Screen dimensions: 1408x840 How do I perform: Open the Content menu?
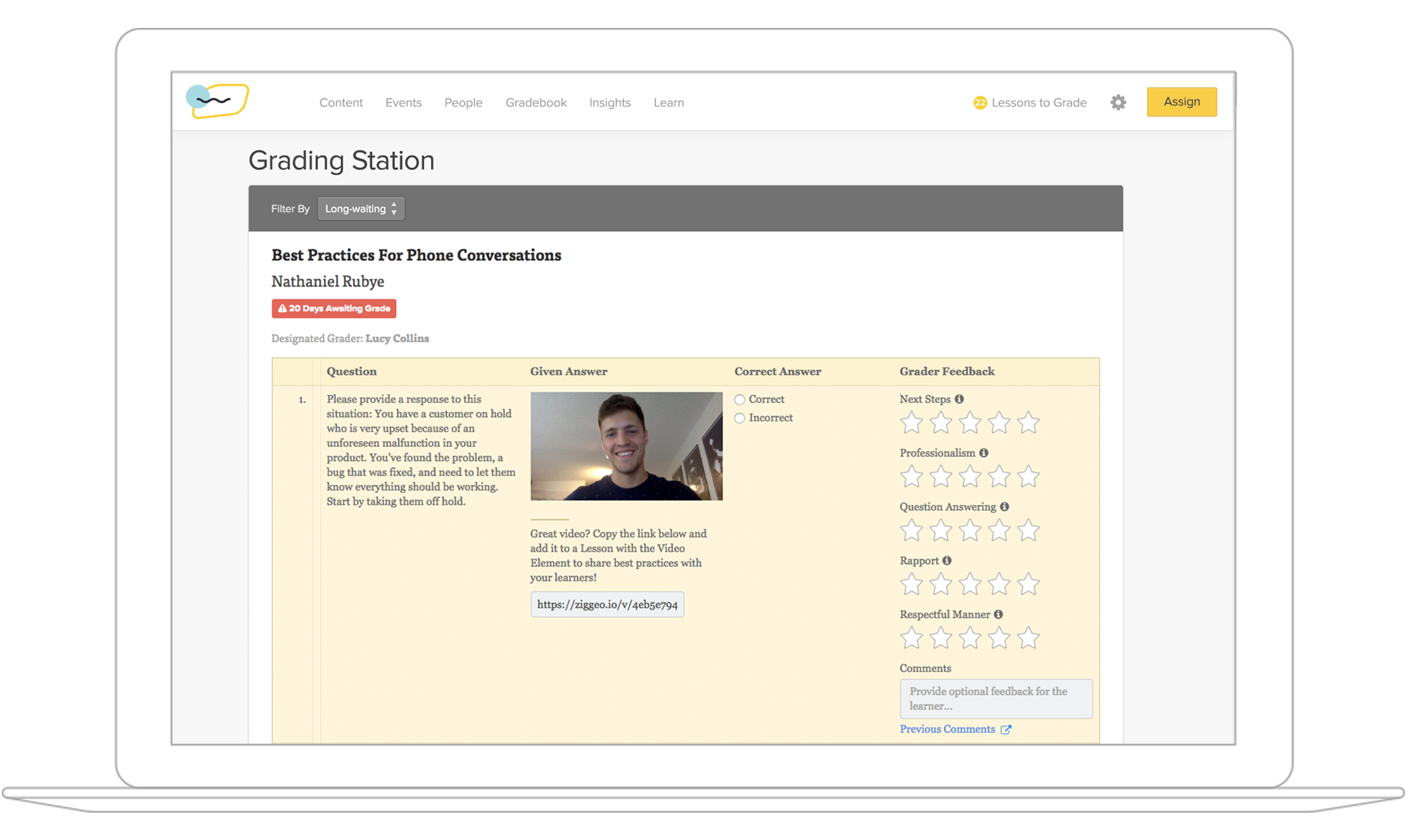[x=341, y=103]
